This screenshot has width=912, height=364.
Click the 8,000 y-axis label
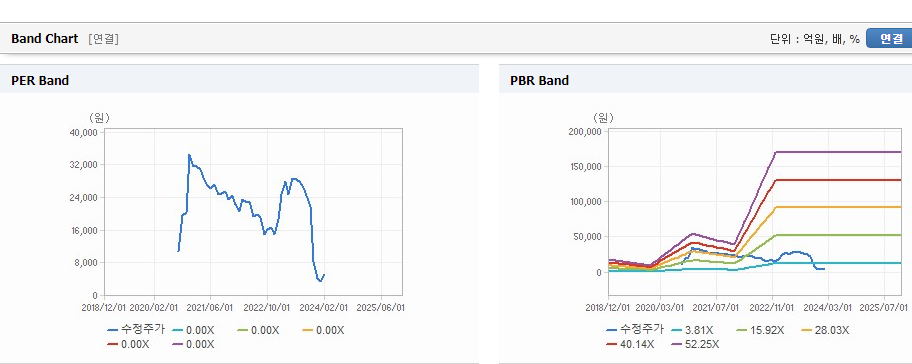86,263
